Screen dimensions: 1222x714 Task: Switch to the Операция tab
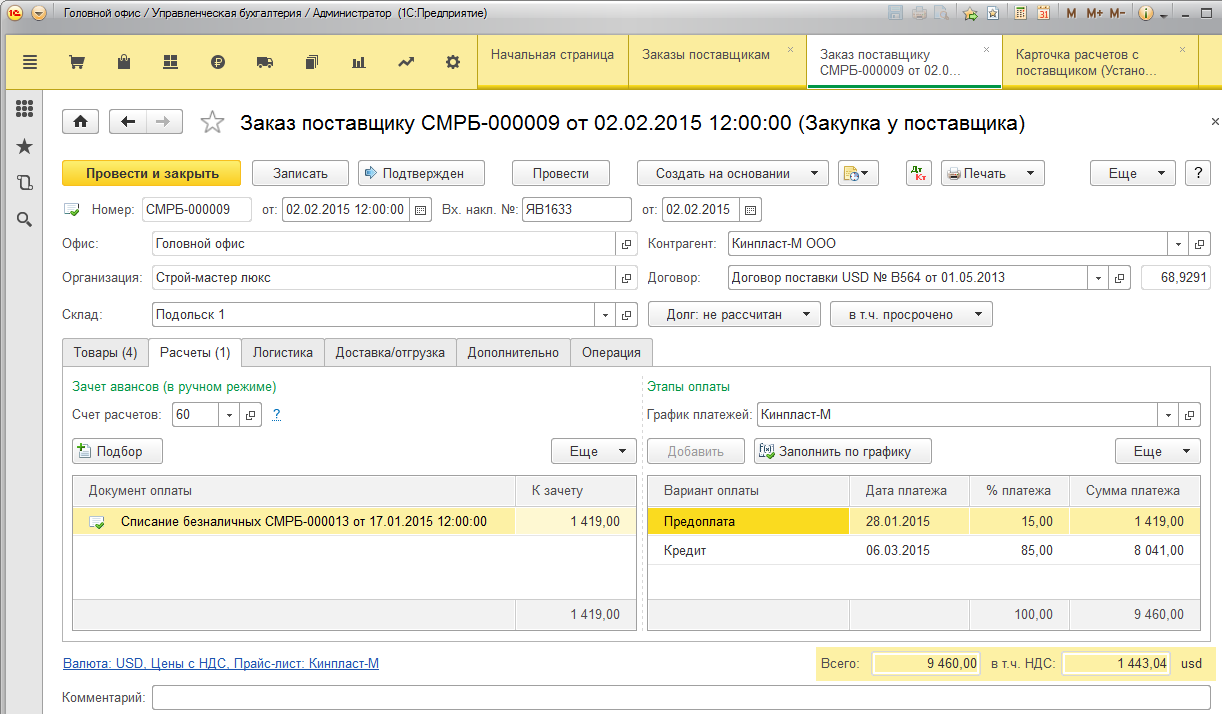click(x=612, y=352)
